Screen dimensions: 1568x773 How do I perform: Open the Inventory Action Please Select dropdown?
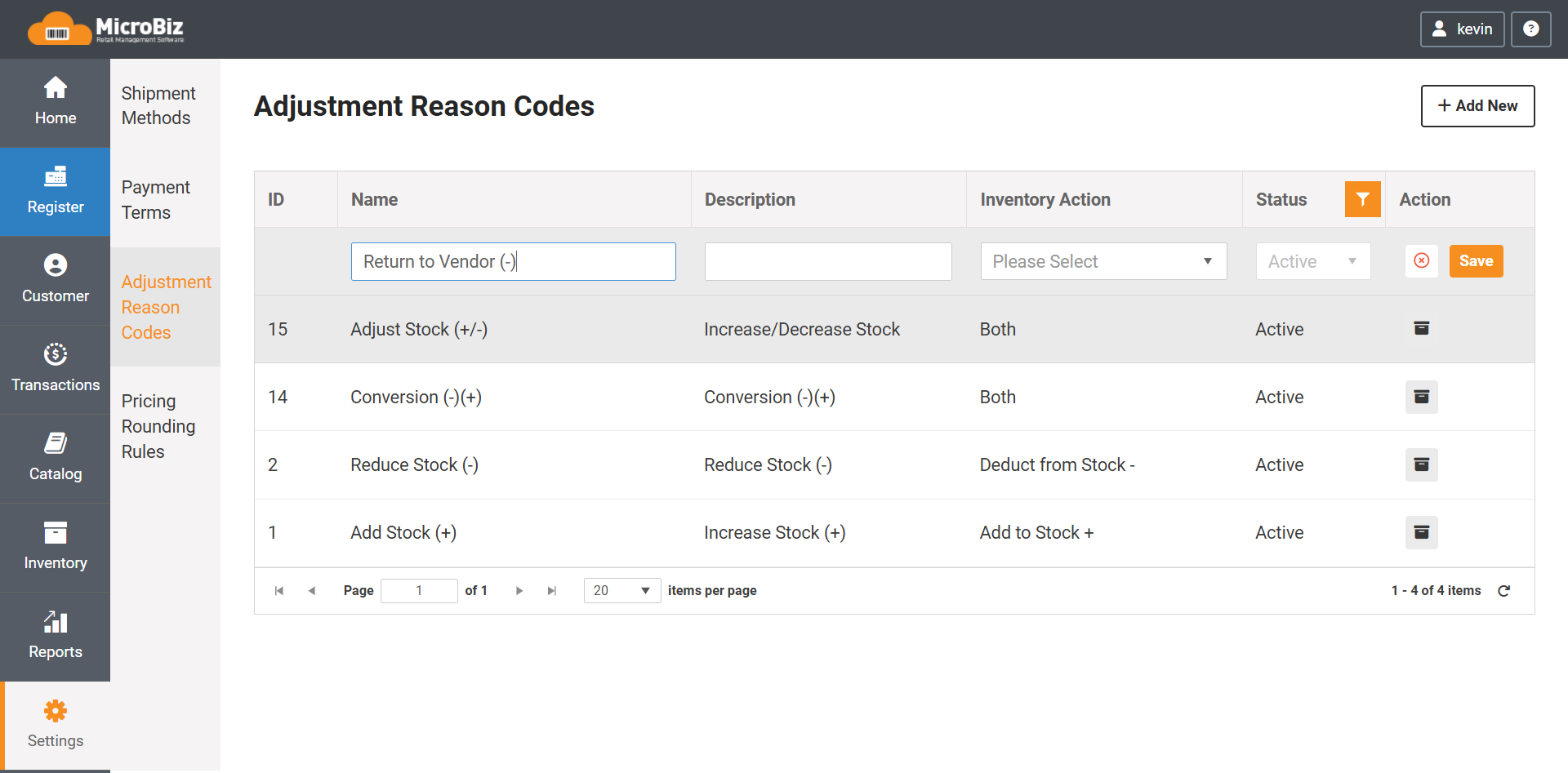point(1103,261)
